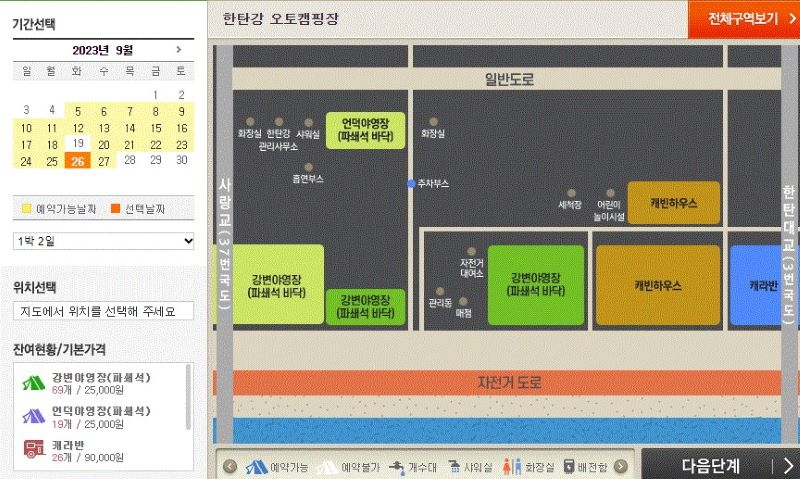The height and width of the screenshot is (479, 800).
Task: Click the green tent icon for 강변야영장(파쇄석)
Action: 34,383
